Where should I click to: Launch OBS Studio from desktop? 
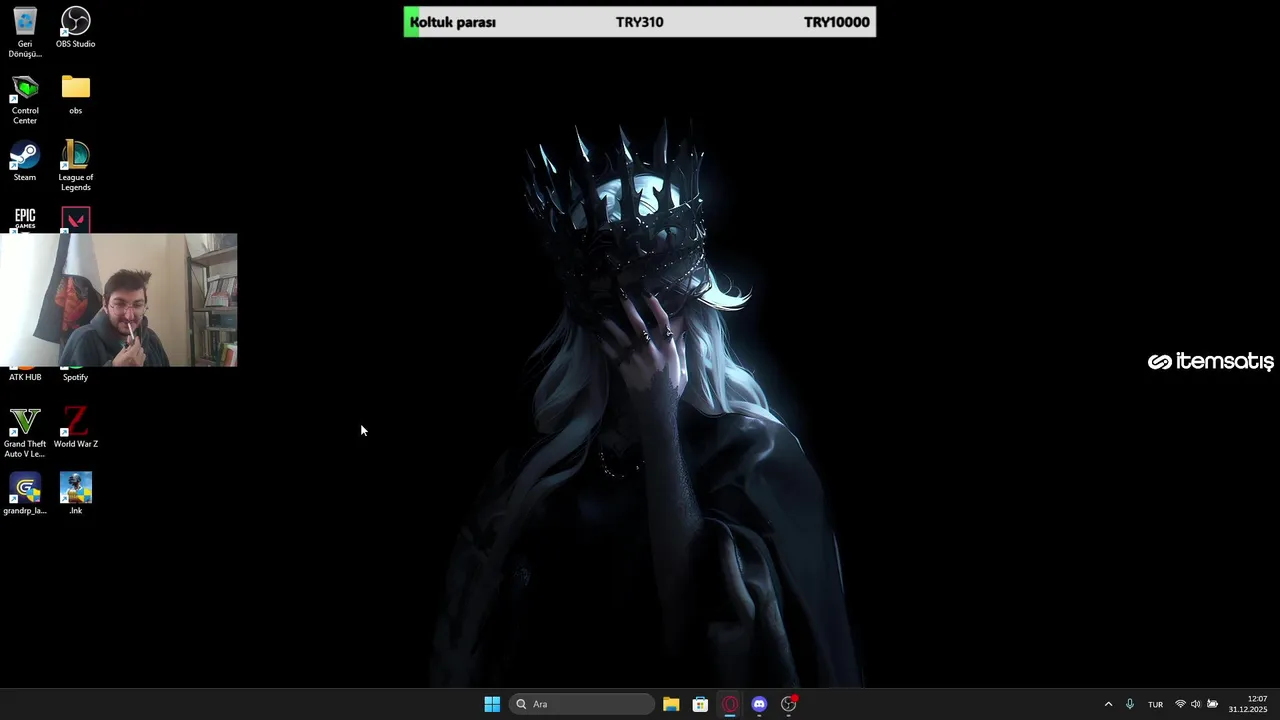(x=76, y=27)
